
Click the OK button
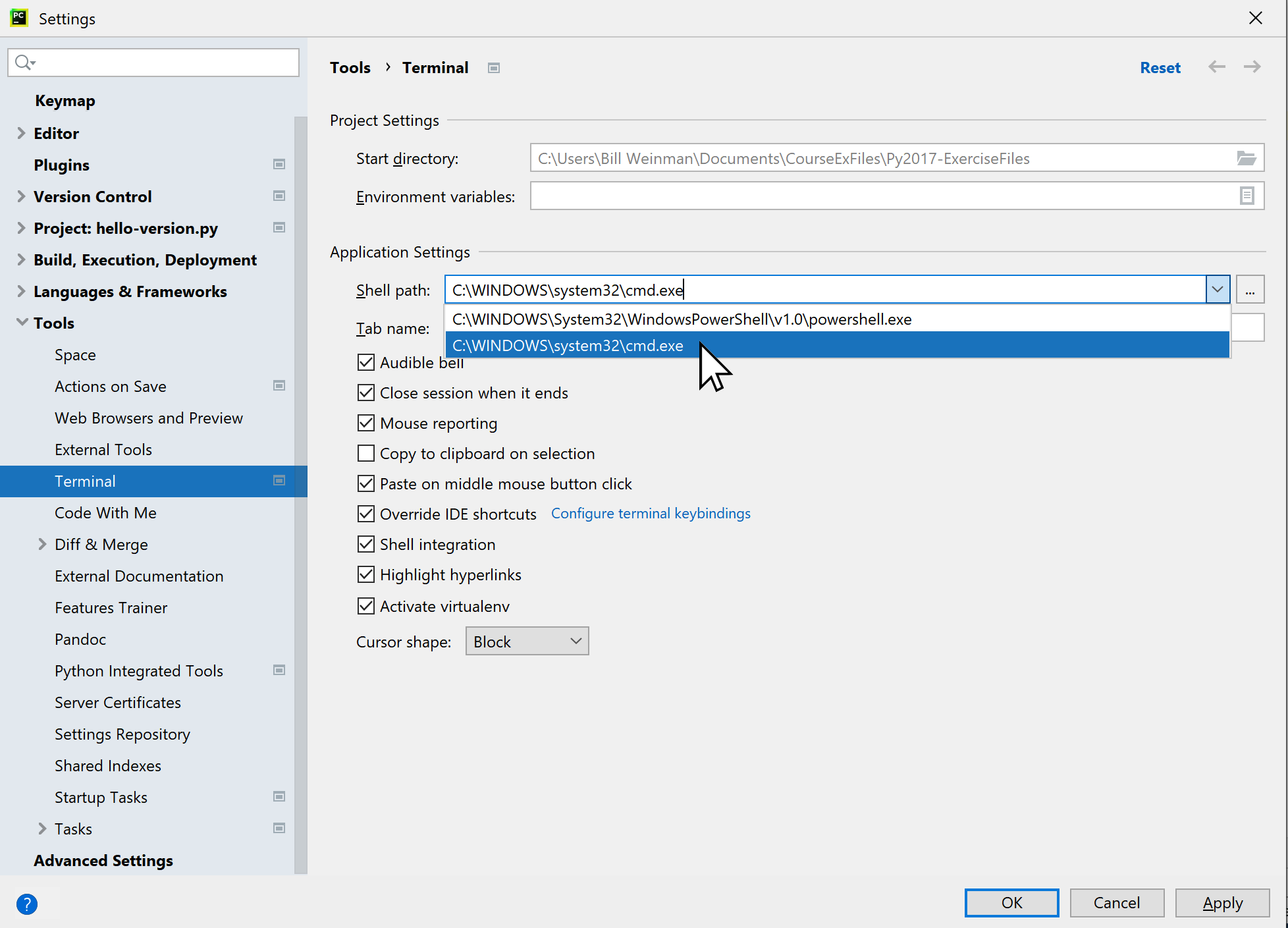pos(1011,902)
